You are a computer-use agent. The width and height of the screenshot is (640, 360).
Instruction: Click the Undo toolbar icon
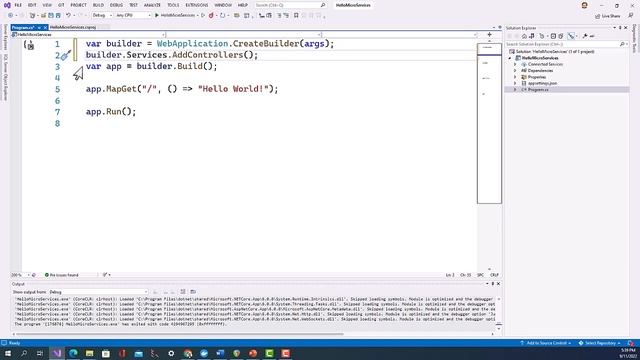pos(68,16)
